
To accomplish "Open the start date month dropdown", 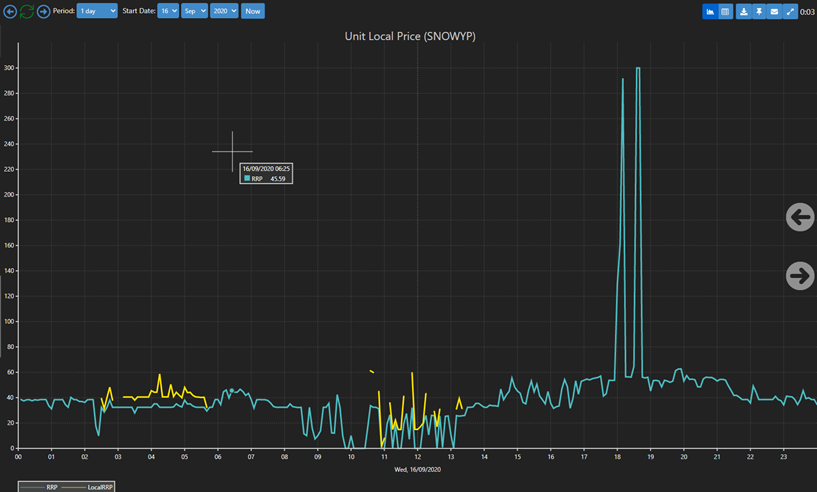I will point(195,11).
